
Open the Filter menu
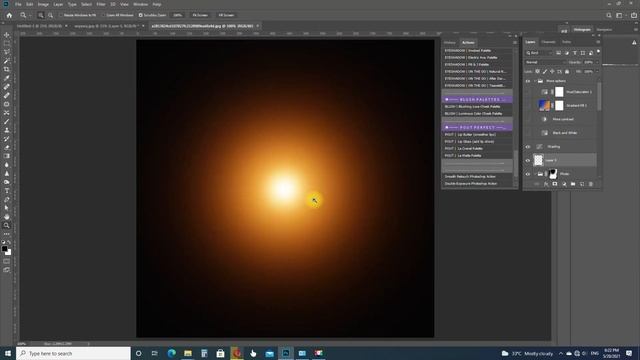tap(101, 4)
